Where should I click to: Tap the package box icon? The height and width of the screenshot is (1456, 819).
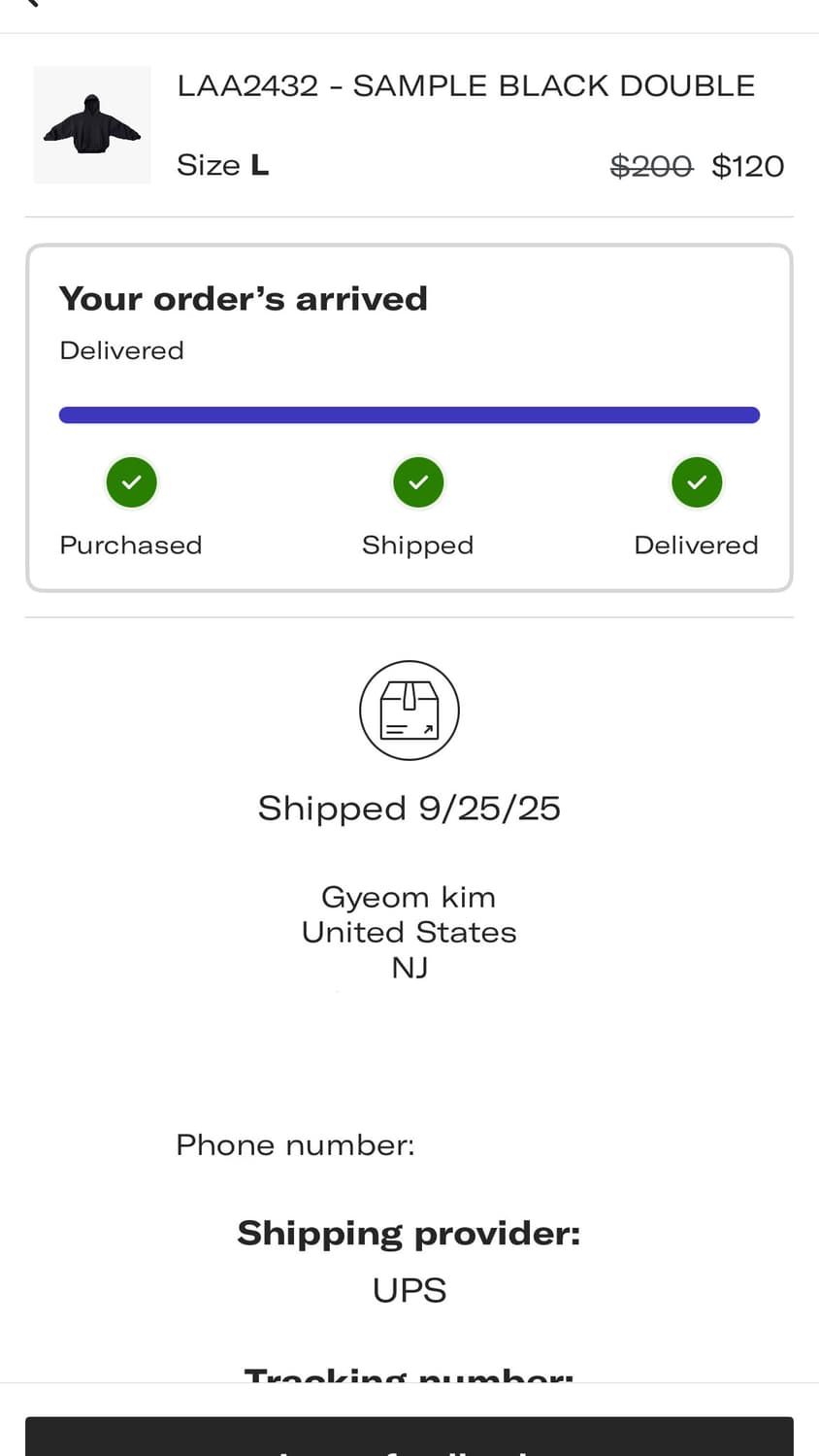point(409,711)
